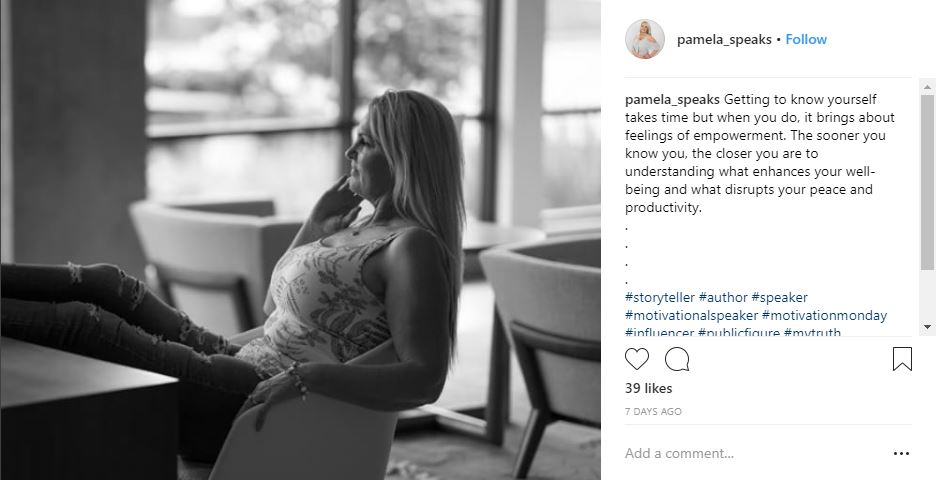Open the #storyteller hashtag
The width and height of the screenshot is (936, 480).
(x=660, y=297)
